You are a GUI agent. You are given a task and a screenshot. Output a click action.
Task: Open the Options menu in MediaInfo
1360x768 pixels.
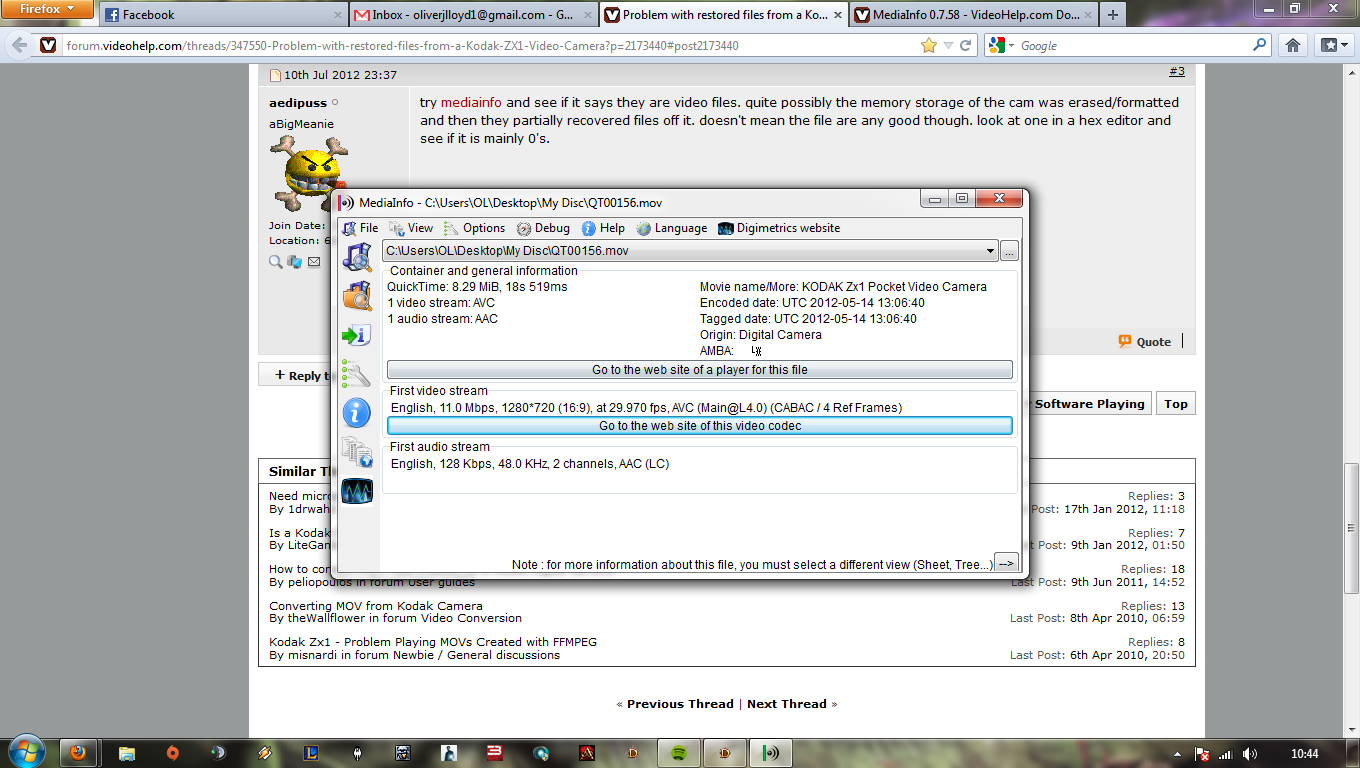click(475, 228)
